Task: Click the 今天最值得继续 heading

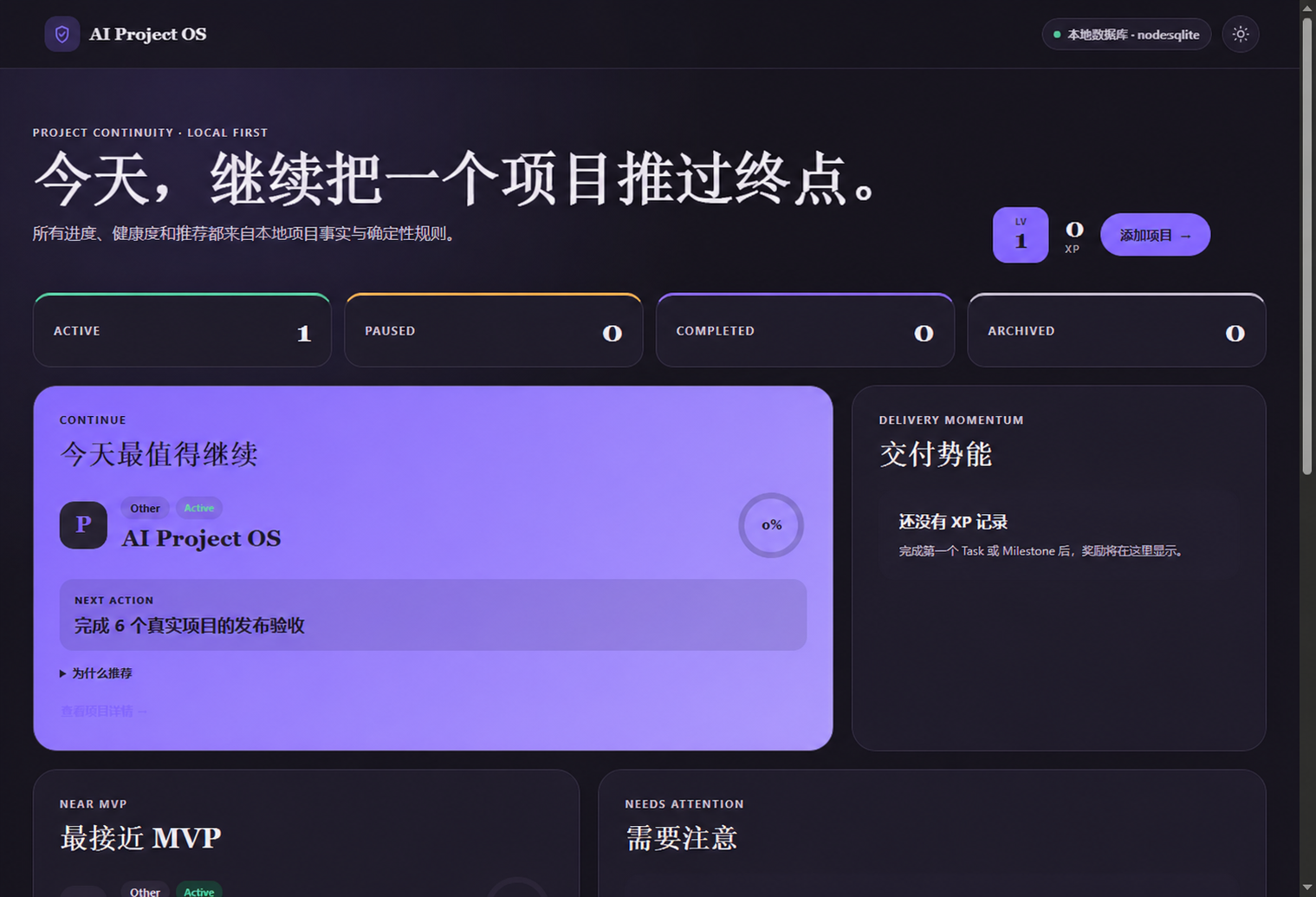Action: 159,454
